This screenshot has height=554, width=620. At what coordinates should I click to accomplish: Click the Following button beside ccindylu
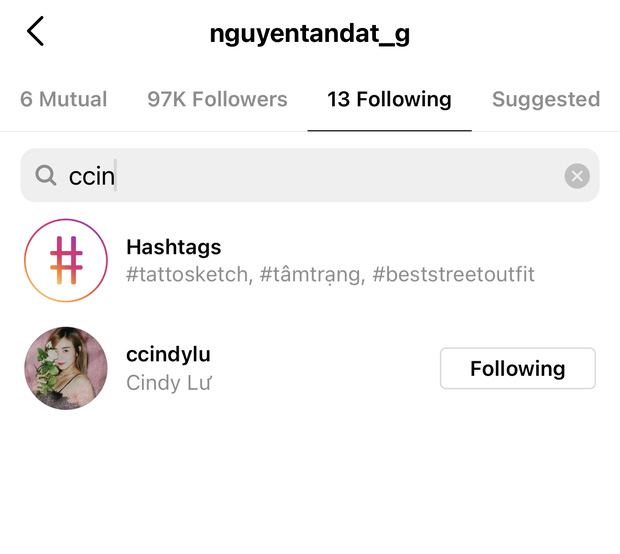coord(517,368)
